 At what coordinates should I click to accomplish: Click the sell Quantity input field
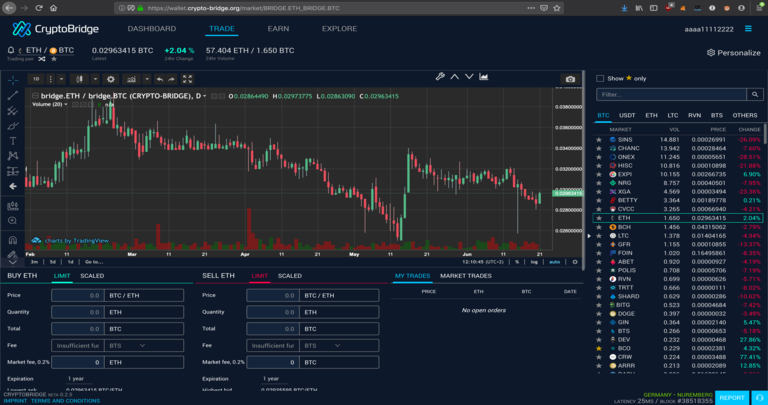pos(273,312)
